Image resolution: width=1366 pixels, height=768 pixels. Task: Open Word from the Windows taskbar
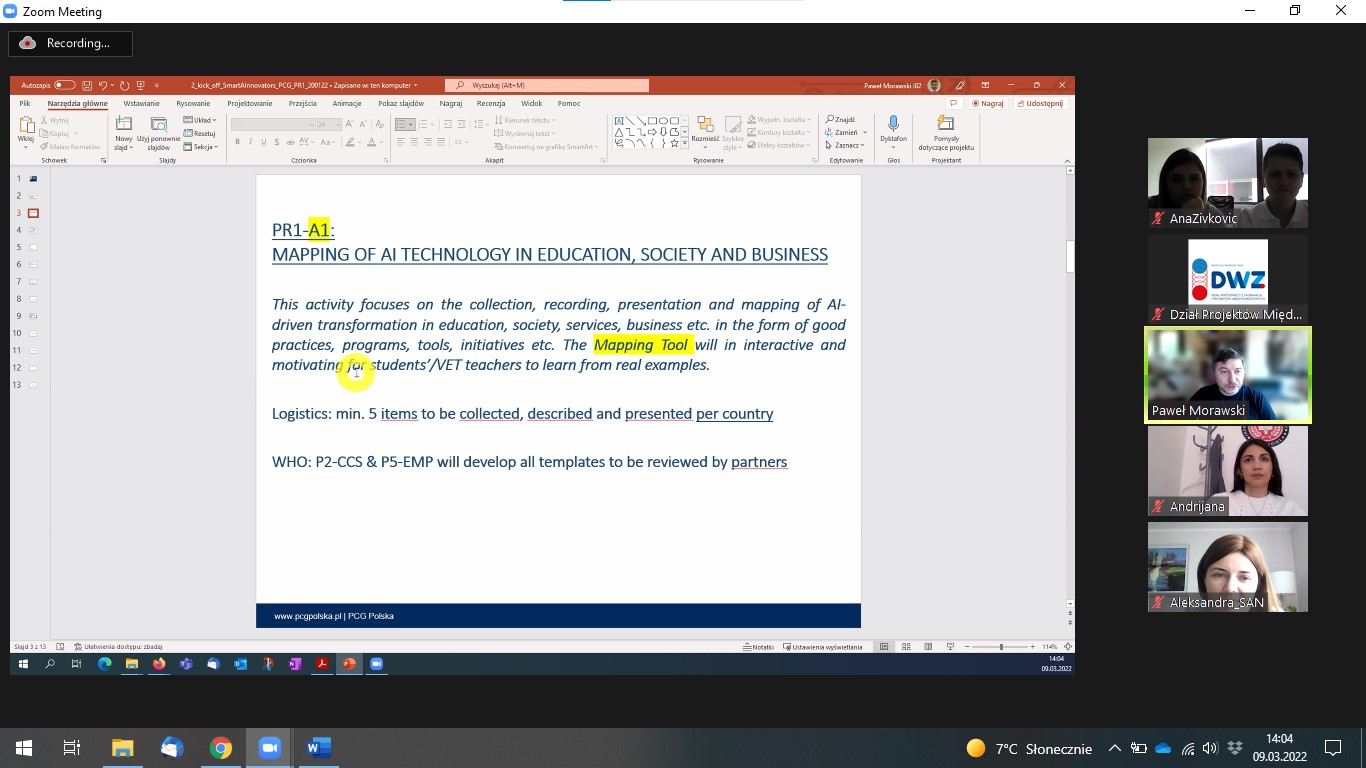tap(319, 748)
